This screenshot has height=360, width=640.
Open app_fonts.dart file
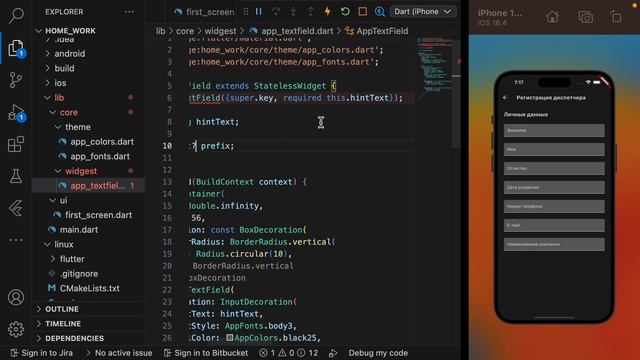(88, 156)
